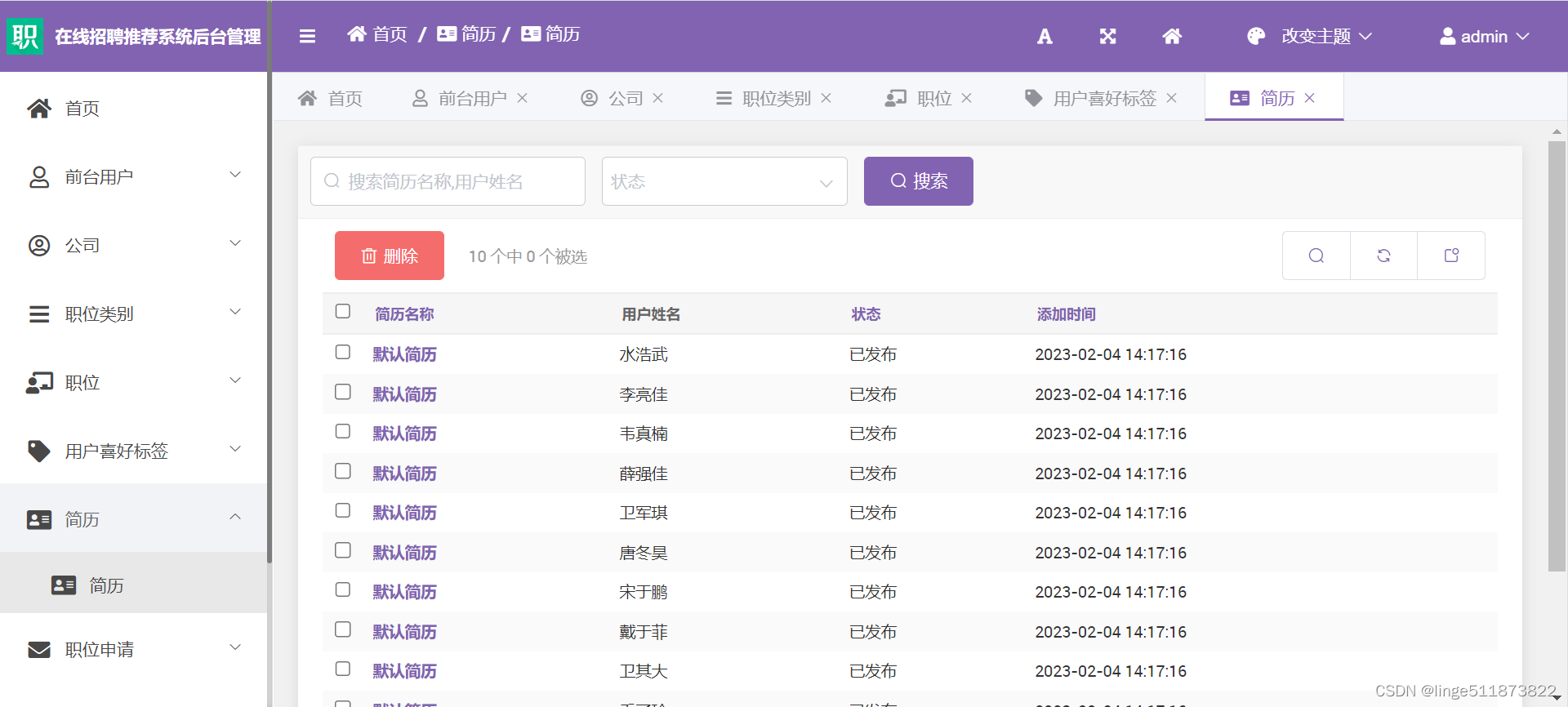
Task: Tick the checkbox for 薛强佳 row
Action: coord(343,471)
